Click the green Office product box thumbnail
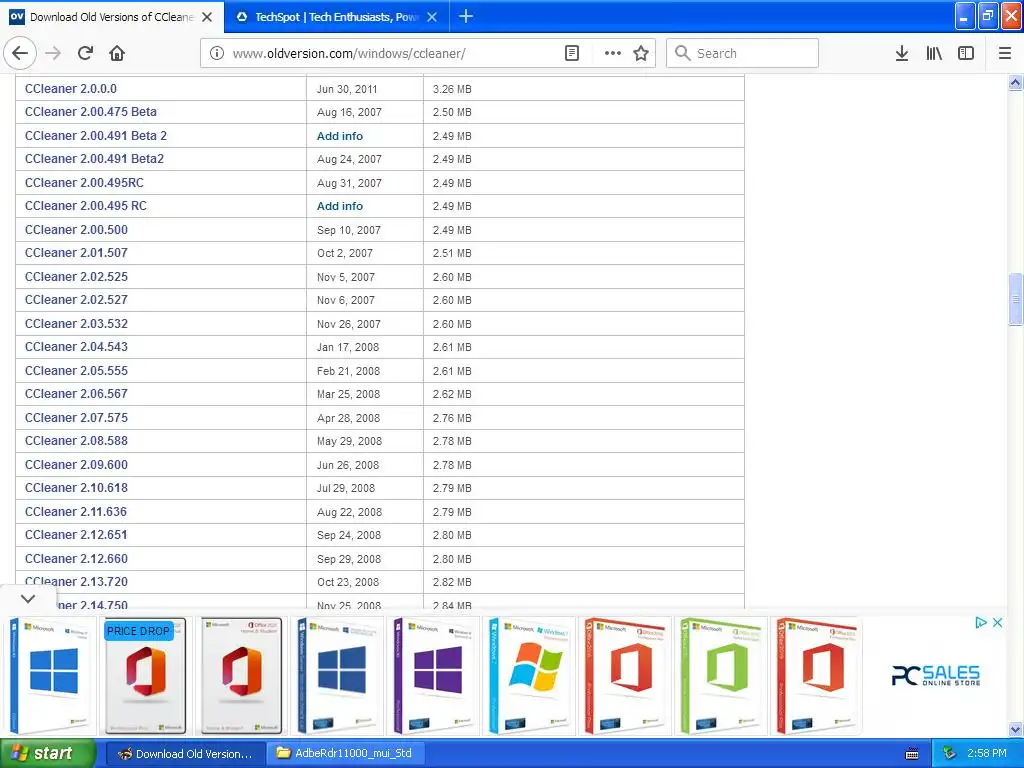This screenshot has height=768, width=1024. click(720, 676)
